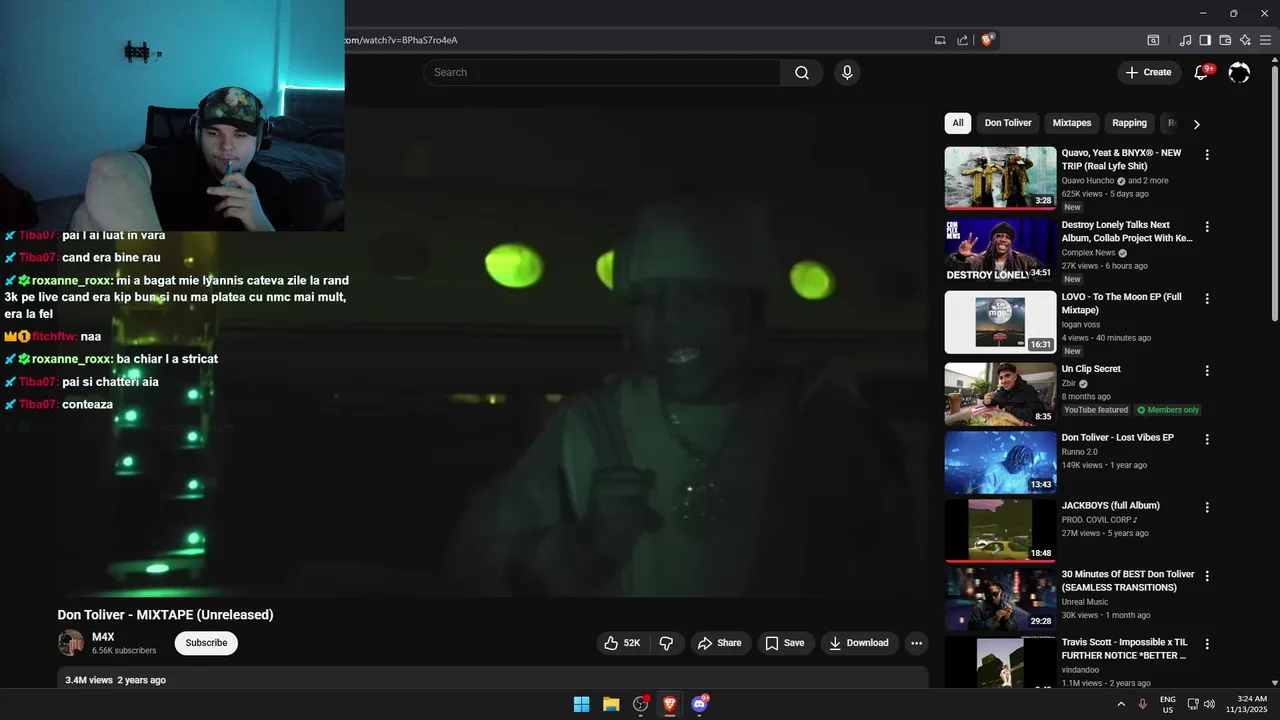Image resolution: width=1280 pixels, height=720 pixels.
Task: Open options for Un Clip Secret video
Action: (1207, 371)
